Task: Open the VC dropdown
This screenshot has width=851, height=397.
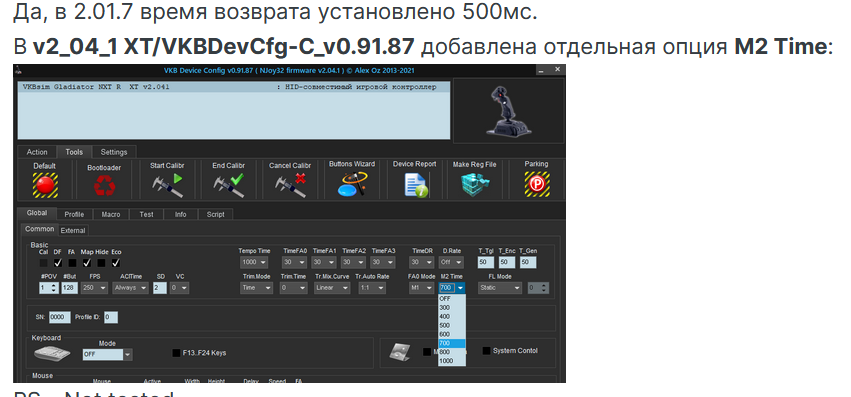Action: [x=179, y=288]
